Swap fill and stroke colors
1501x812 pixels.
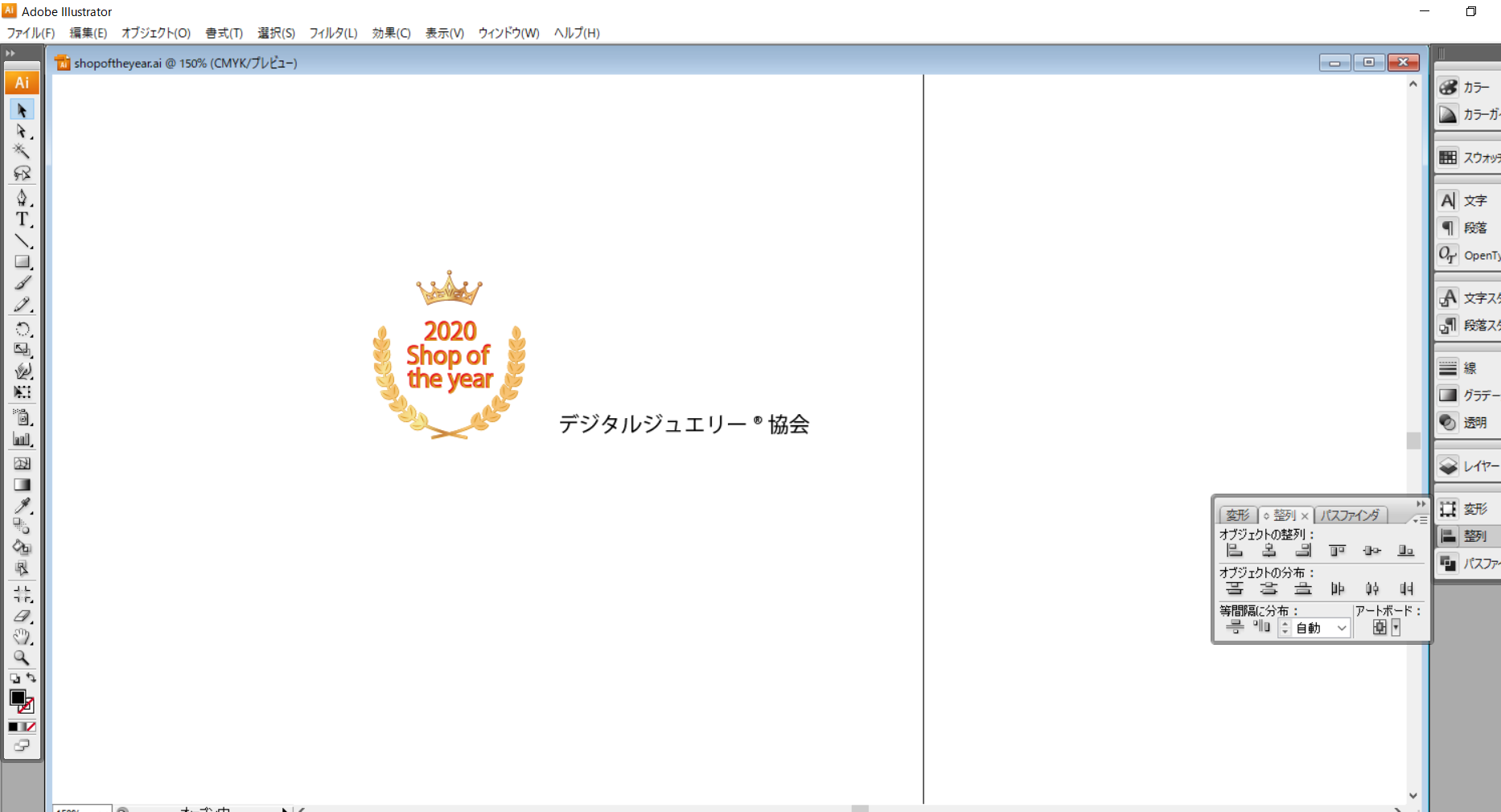pyautogui.click(x=31, y=679)
